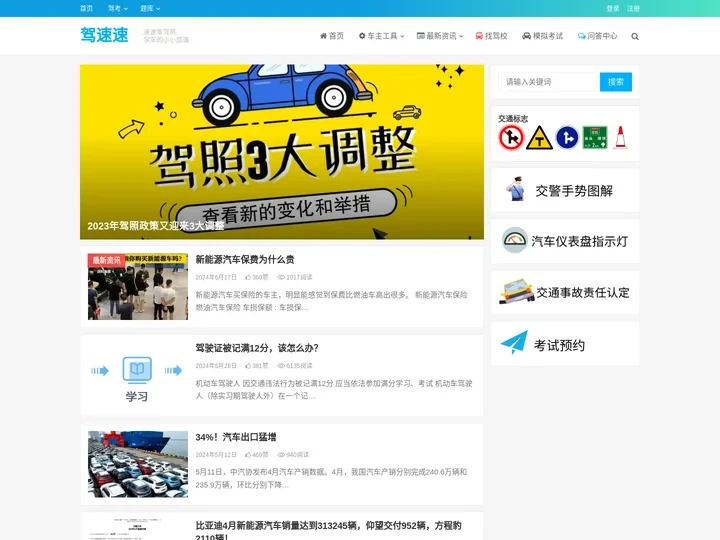The height and width of the screenshot is (540, 720).
Task: Click the gear icon beside 车主工具
Action: pos(362,36)
